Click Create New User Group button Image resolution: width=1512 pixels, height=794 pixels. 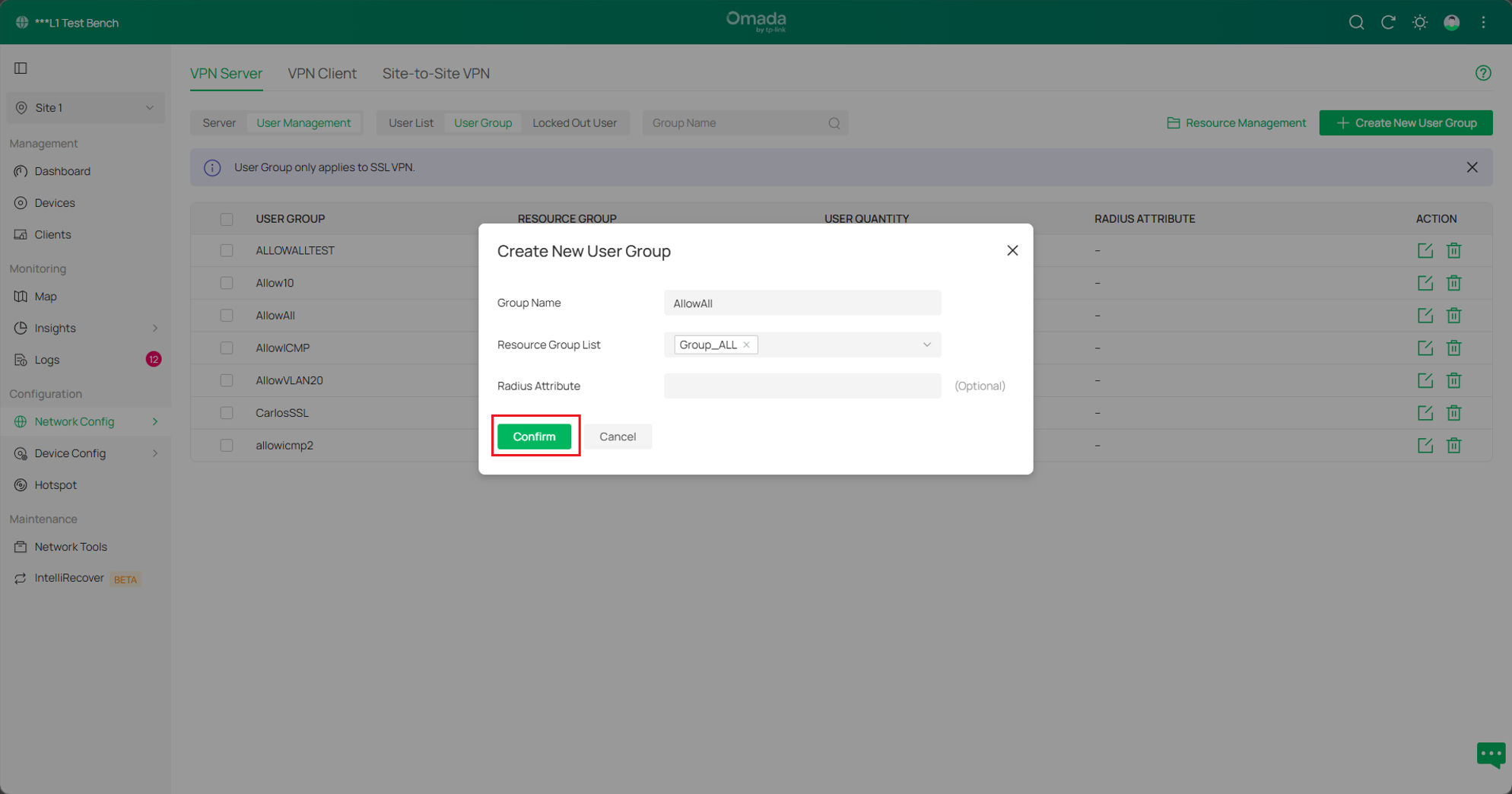tap(1406, 123)
